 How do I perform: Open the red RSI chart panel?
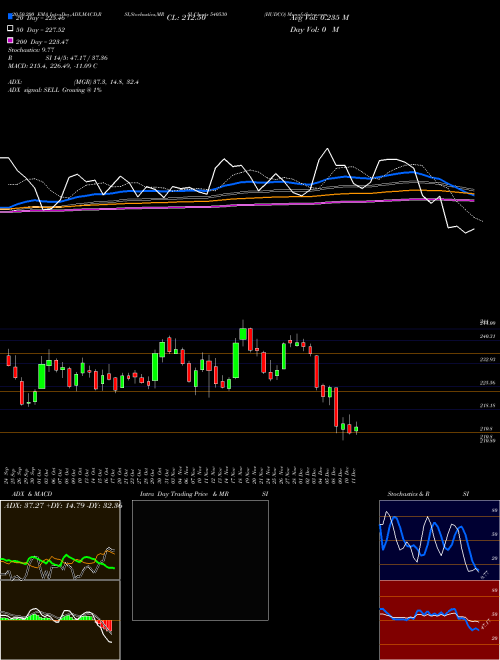point(439,620)
